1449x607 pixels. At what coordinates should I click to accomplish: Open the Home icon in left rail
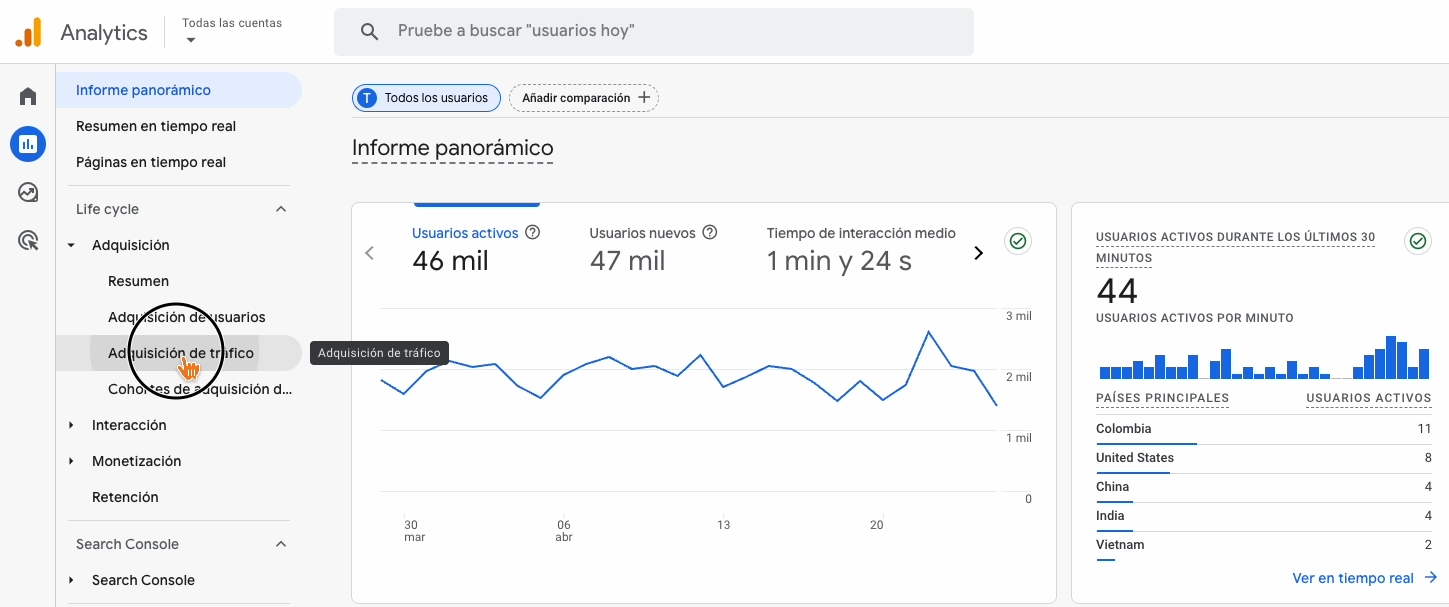28,97
